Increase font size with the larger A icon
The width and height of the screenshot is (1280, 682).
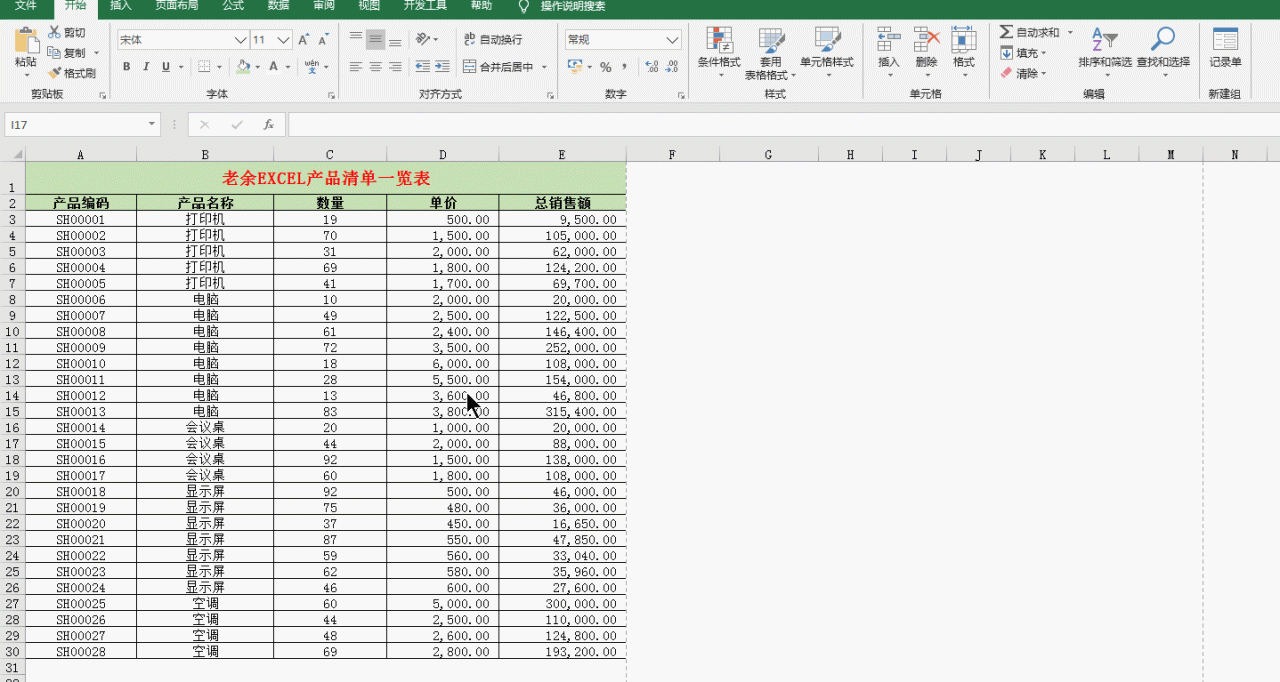point(303,40)
